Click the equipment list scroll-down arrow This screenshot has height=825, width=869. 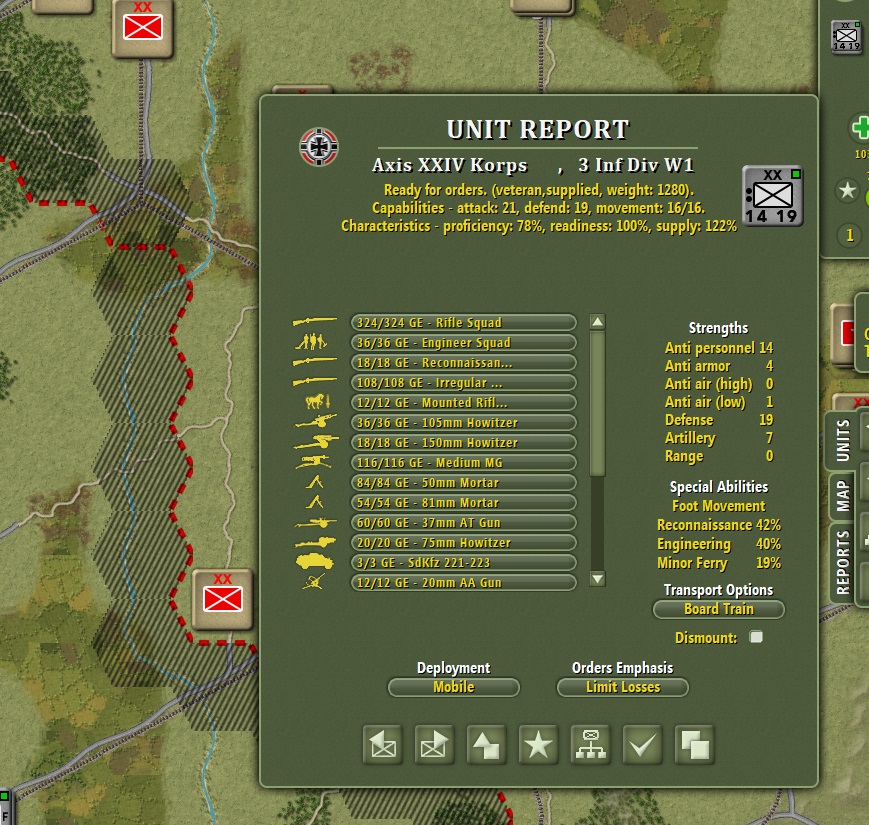[x=597, y=579]
